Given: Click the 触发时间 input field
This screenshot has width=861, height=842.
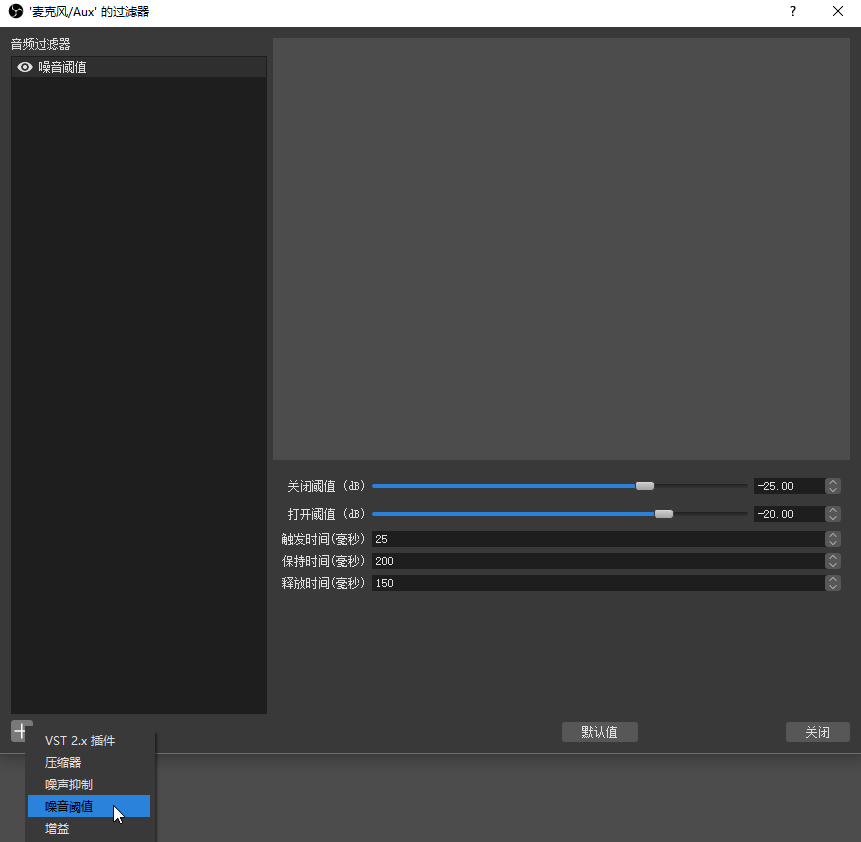Looking at the screenshot, I should click(598, 539).
